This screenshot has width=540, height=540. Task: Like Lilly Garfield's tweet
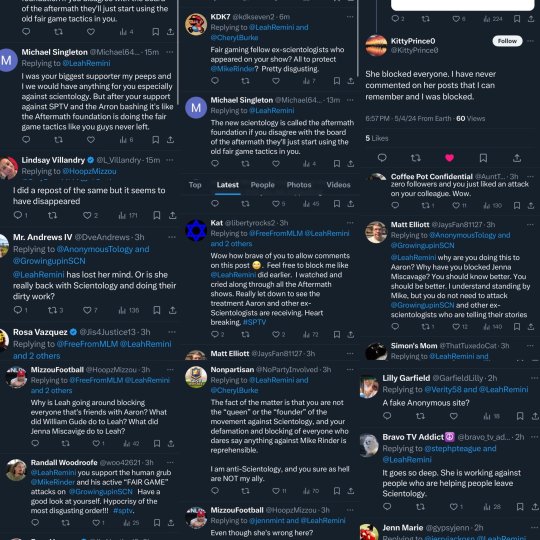(x=454, y=416)
